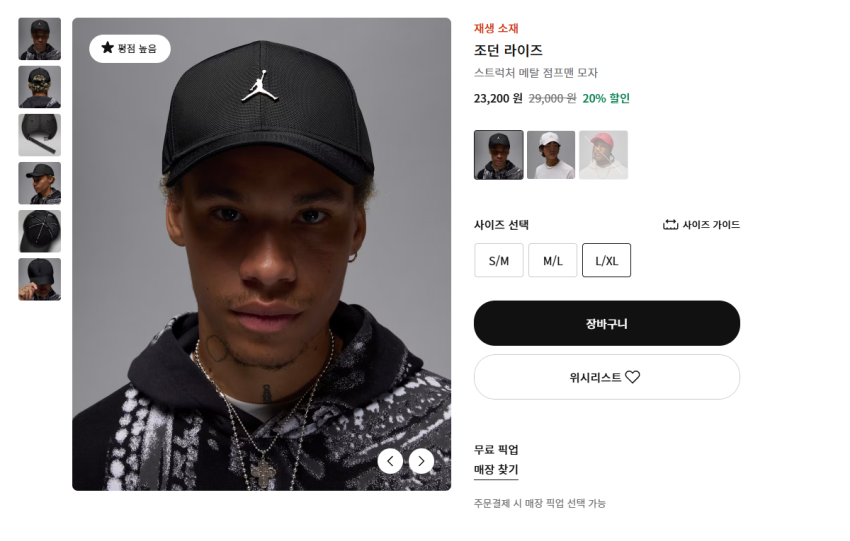Viewport: 850px width, 541px height.
Task: Click the previous image arrow button
Action: [x=390, y=461]
